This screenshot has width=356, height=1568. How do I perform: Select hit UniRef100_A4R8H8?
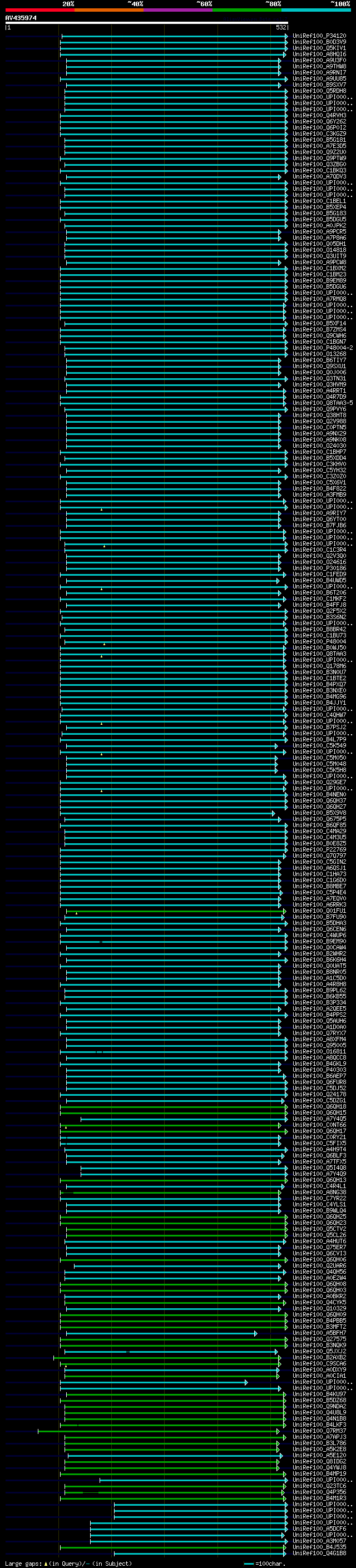click(x=319, y=983)
